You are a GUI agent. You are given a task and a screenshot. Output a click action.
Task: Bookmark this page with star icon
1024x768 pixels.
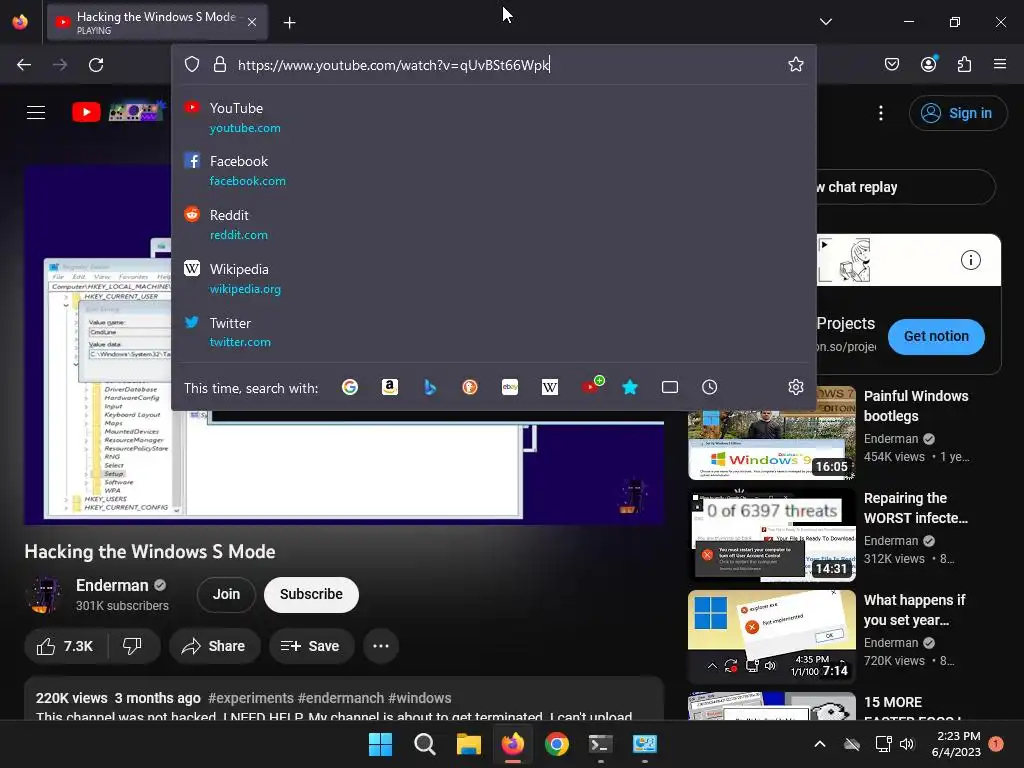pos(795,64)
